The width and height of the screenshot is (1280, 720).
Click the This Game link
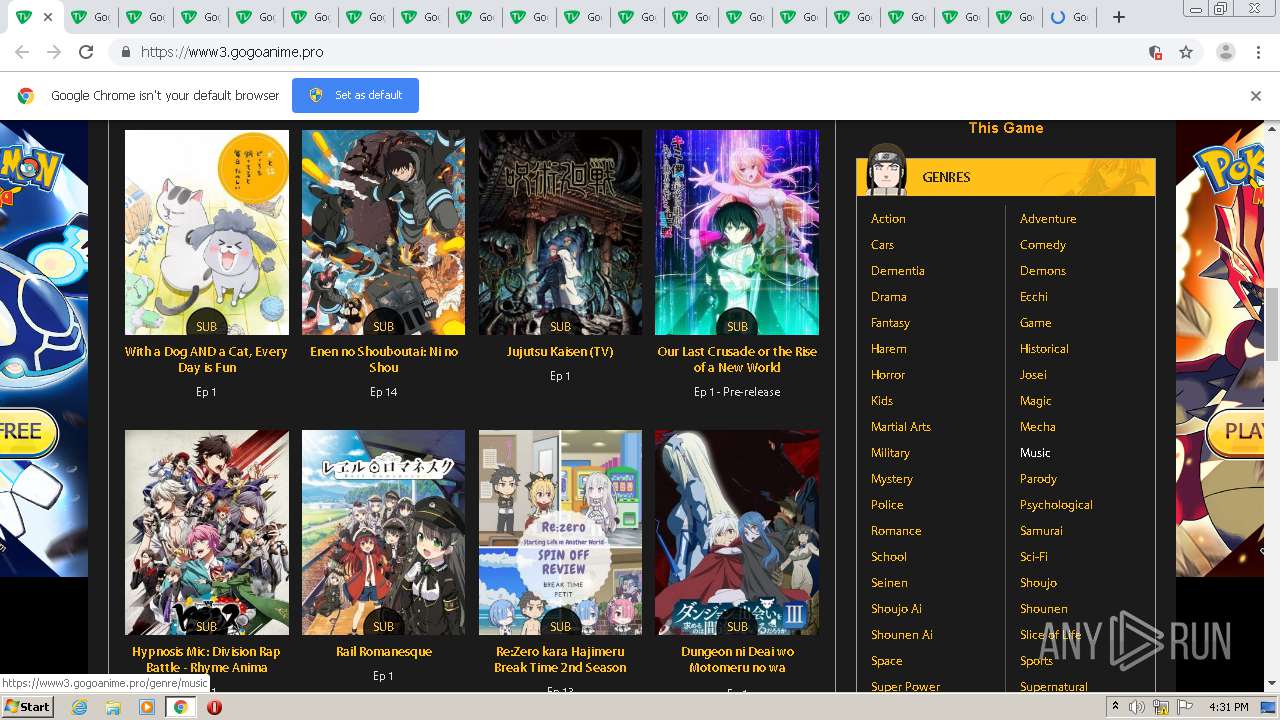(1006, 128)
